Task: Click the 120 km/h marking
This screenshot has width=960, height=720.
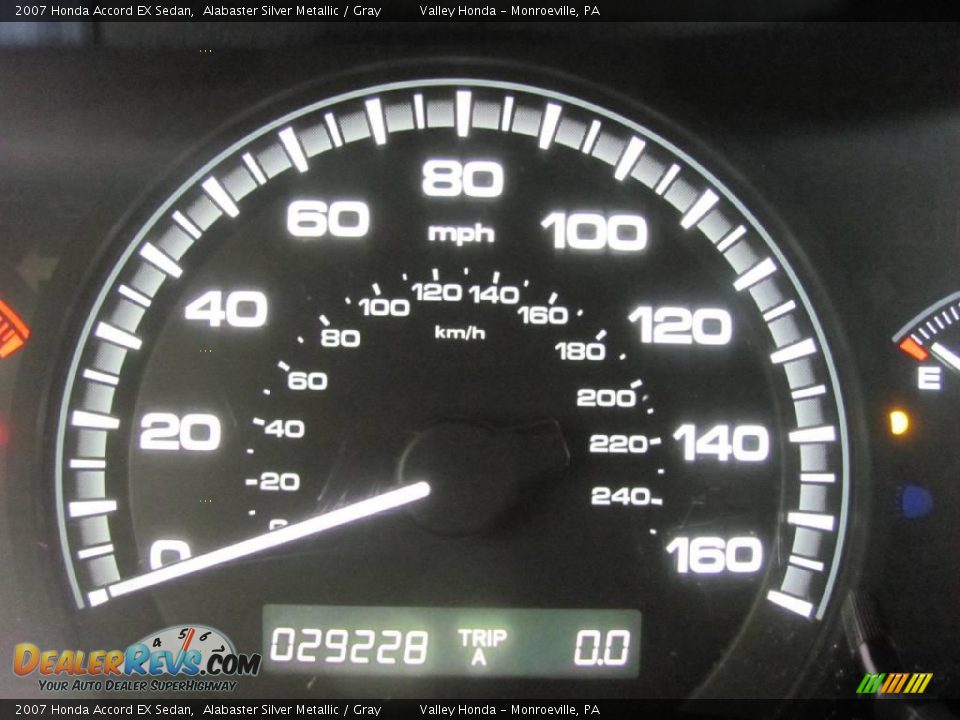Action: pos(437,292)
